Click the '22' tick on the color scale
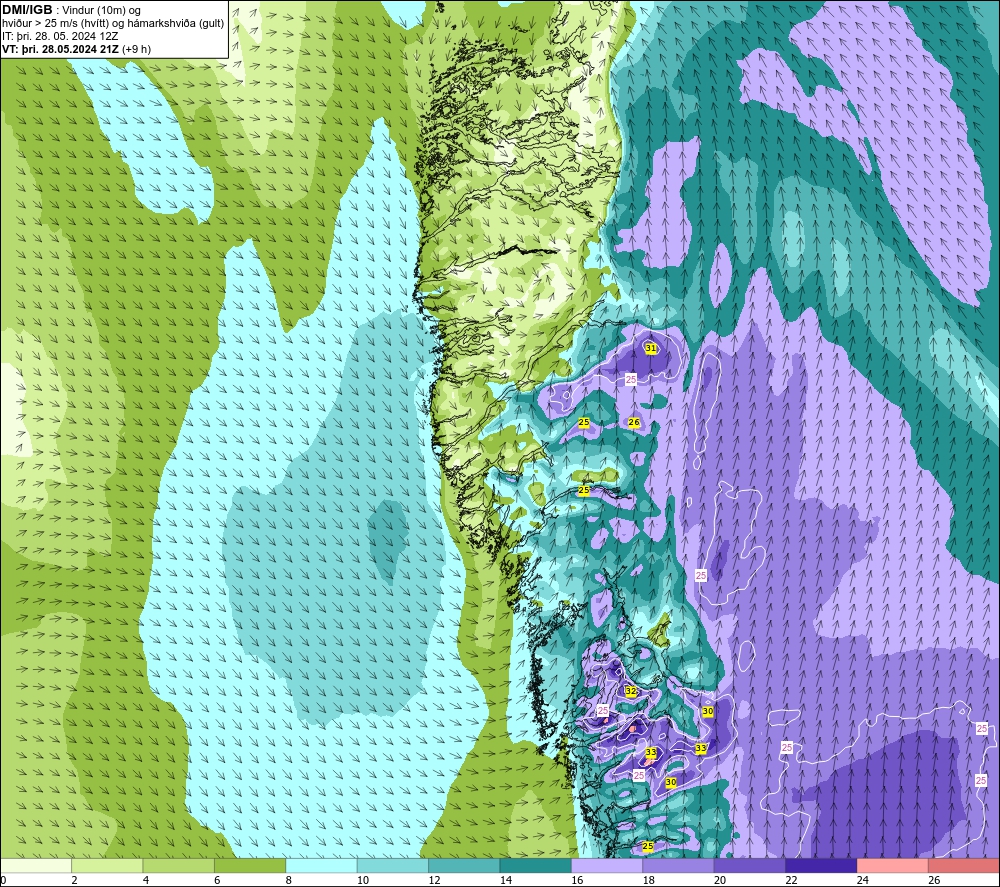This screenshot has width=1000, height=887. 791,880
